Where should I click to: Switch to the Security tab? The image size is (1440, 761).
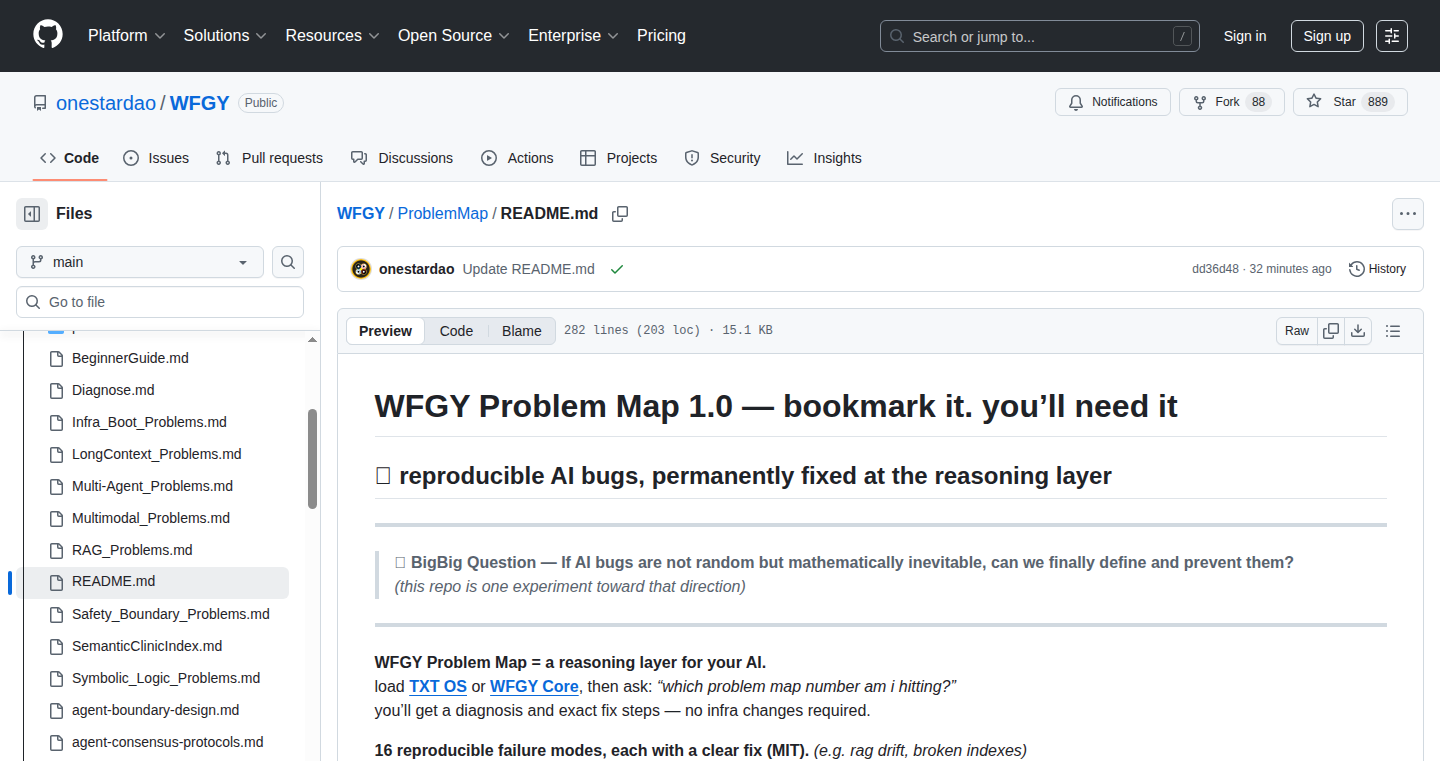tap(722, 158)
